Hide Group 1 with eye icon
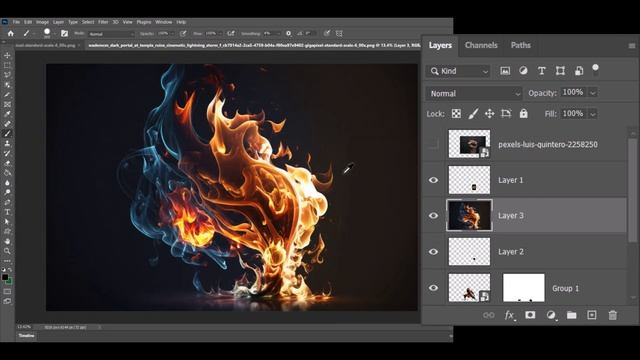 [x=433, y=288]
